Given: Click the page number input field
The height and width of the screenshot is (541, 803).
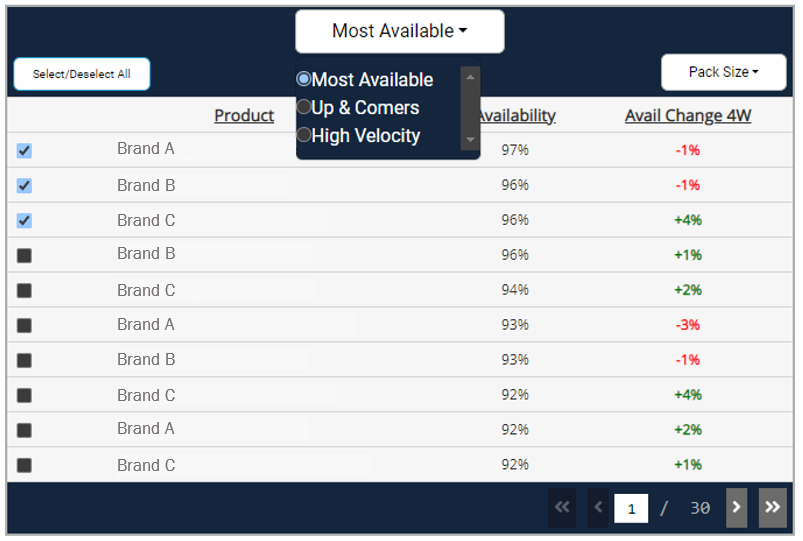Looking at the screenshot, I should (x=631, y=508).
